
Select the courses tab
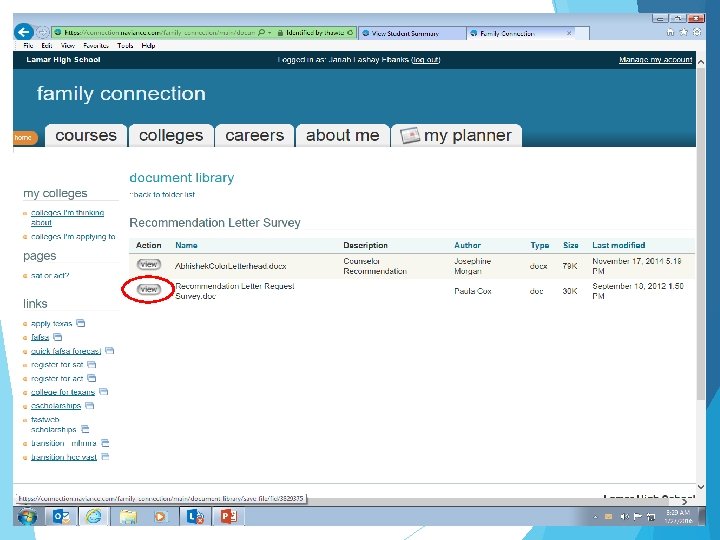tap(86, 135)
